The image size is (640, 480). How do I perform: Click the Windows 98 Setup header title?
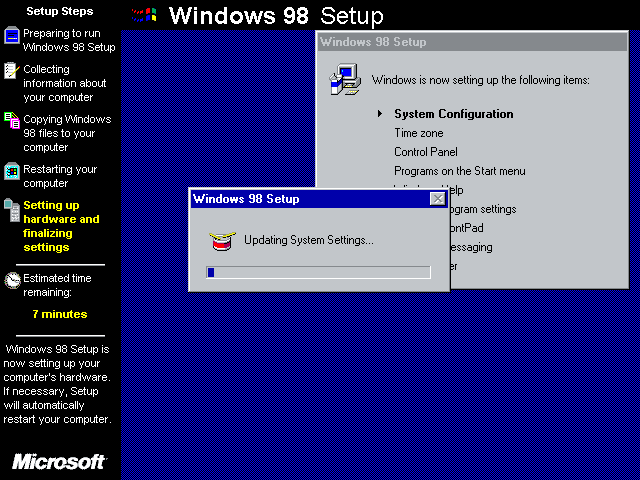[x=276, y=16]
